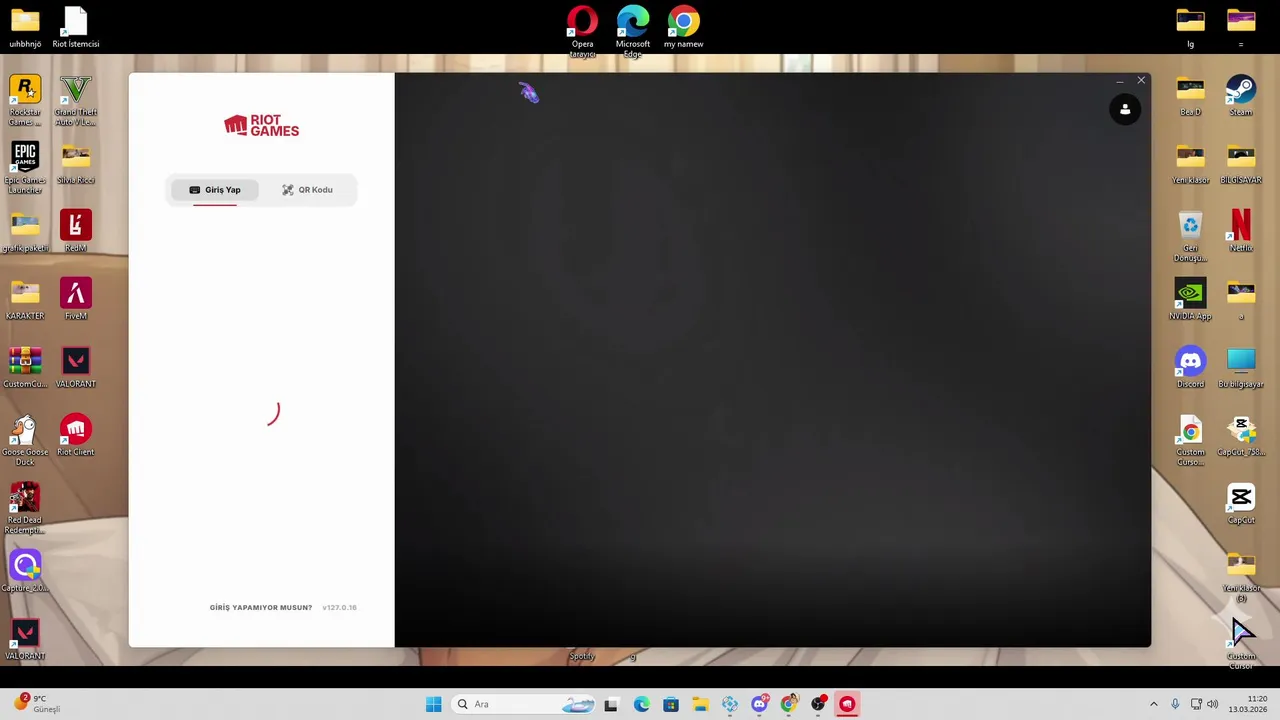Switch to the Riot Client taskbar icon
The height and width of the screenshot is (720, 1280).
click(847, 704)
